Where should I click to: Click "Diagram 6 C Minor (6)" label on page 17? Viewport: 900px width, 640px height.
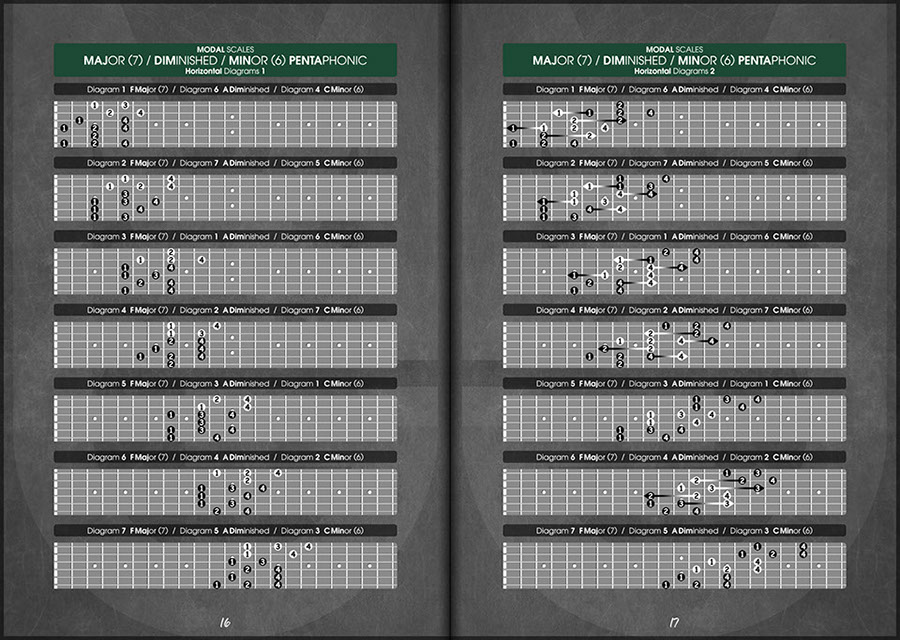coord(771,236)
